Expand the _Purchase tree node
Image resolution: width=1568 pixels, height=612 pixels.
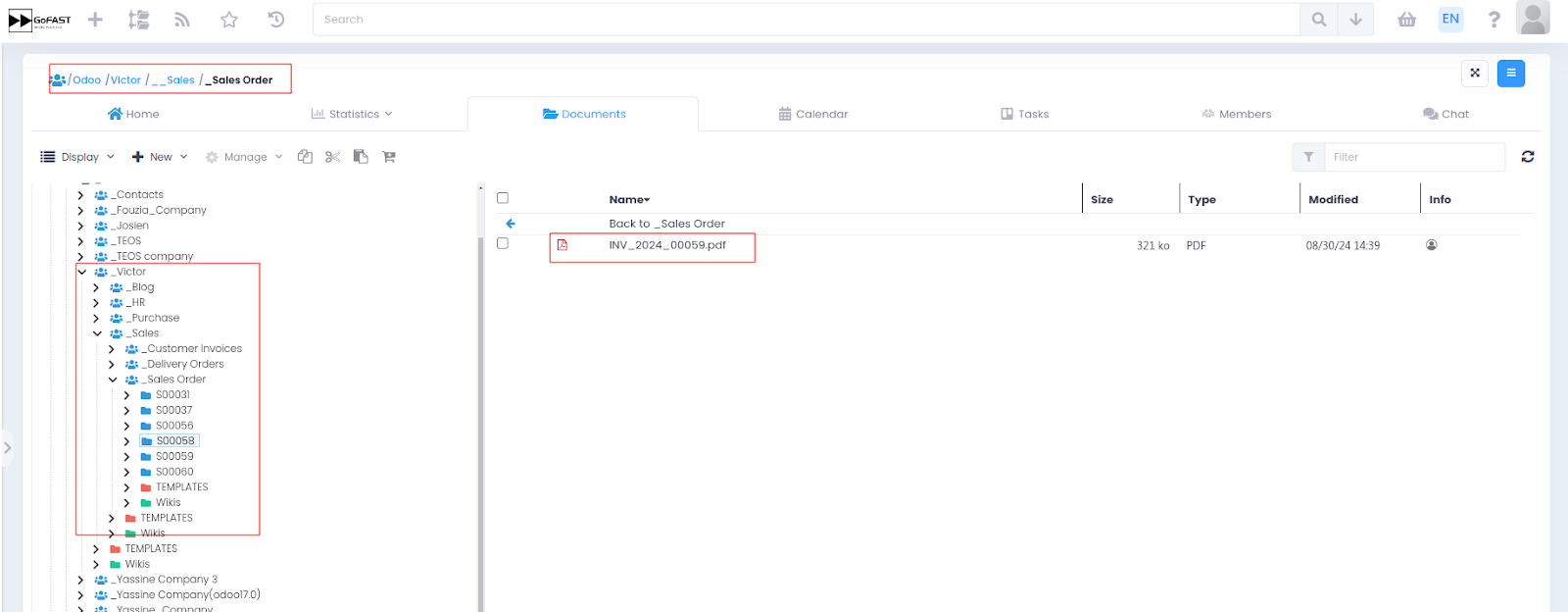pos(96,318)
